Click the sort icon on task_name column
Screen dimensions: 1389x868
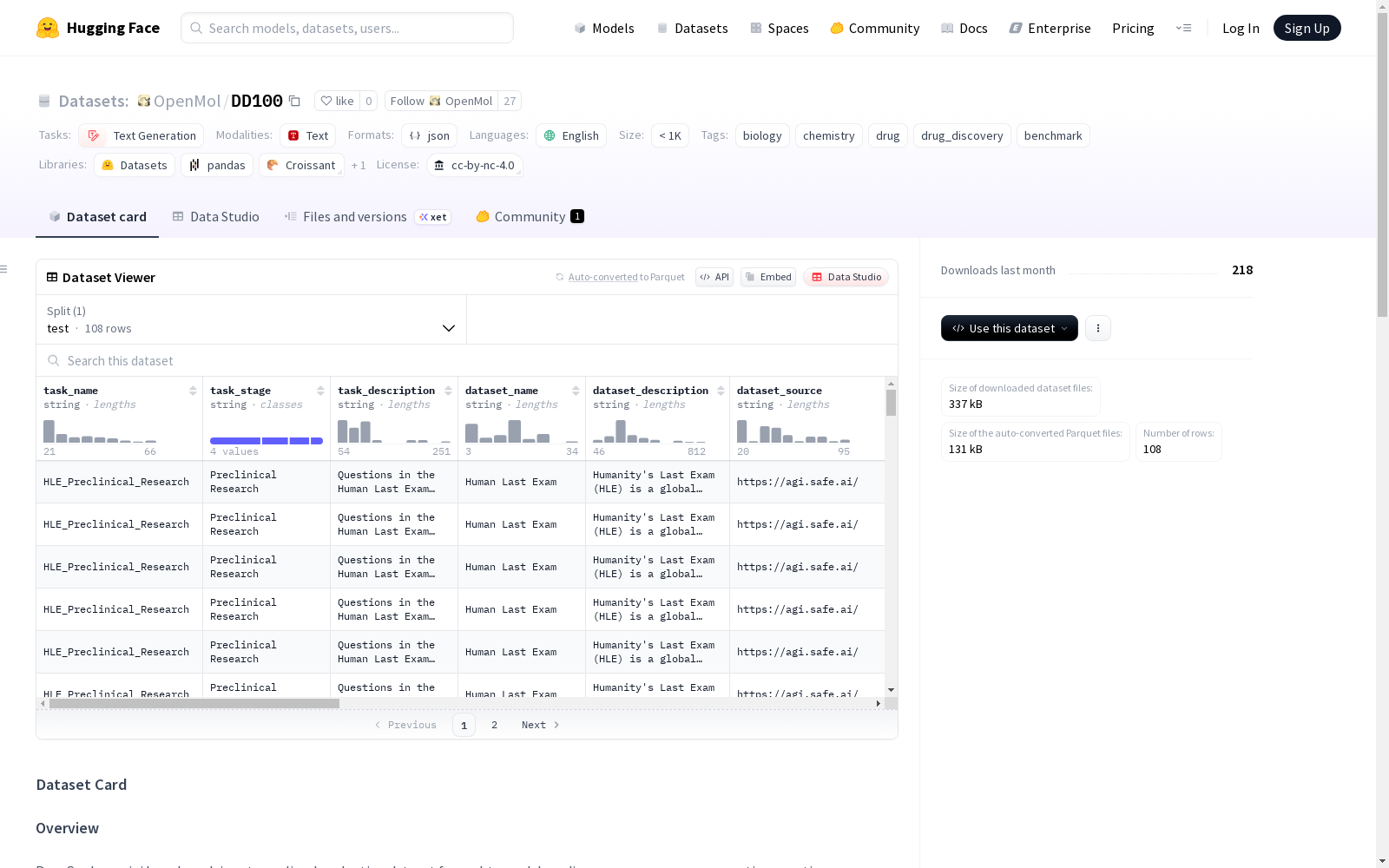point(193,391)
